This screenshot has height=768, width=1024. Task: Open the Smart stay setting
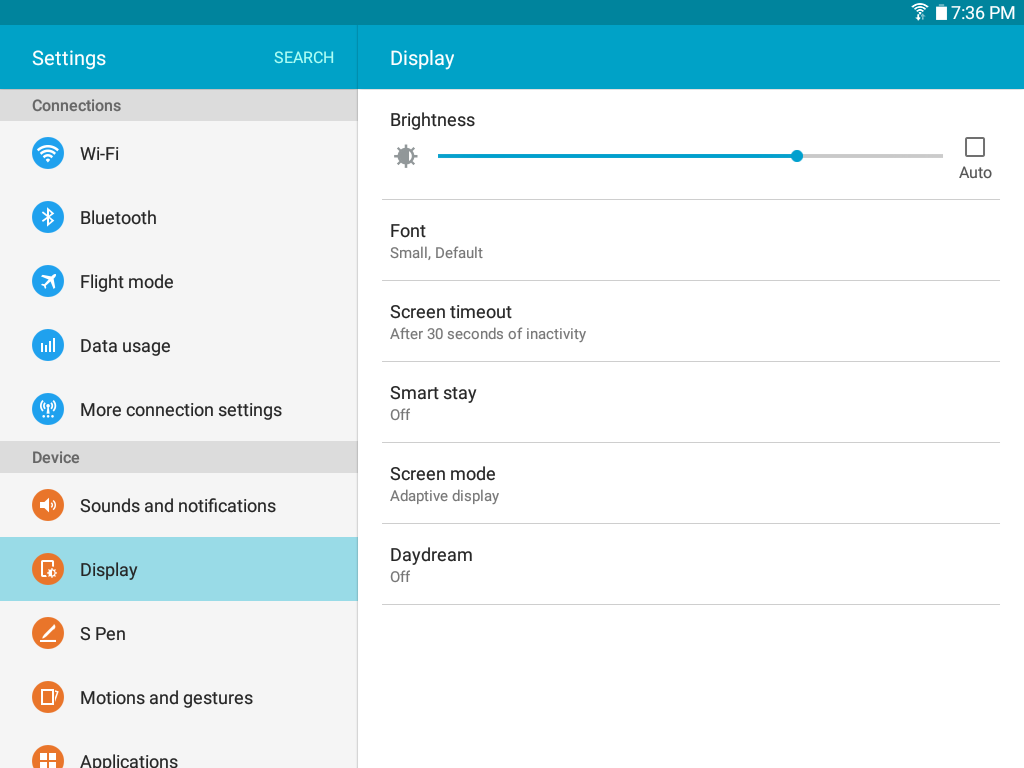[x=691, y=403]
